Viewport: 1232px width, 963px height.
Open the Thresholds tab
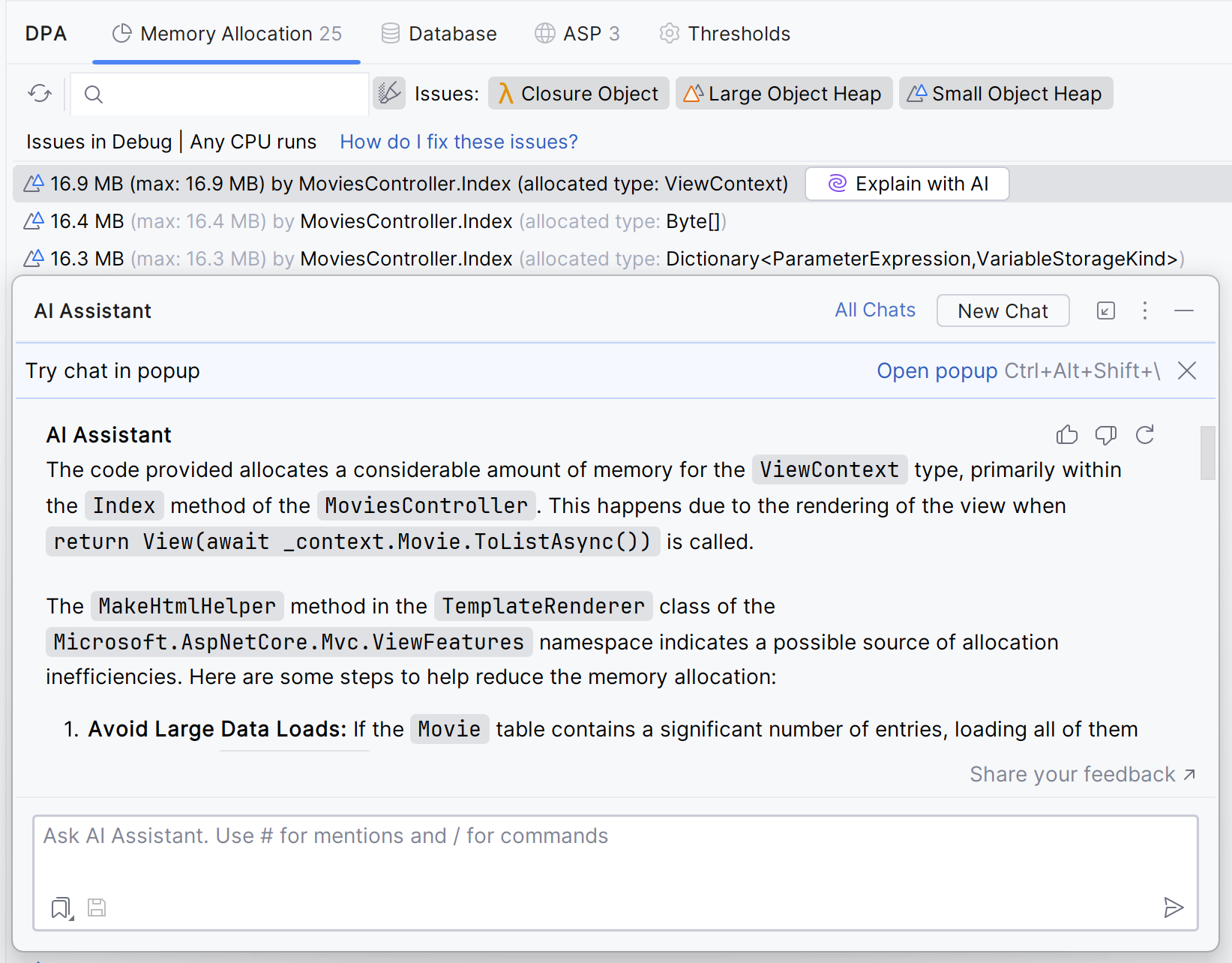(x=723, y=33)
